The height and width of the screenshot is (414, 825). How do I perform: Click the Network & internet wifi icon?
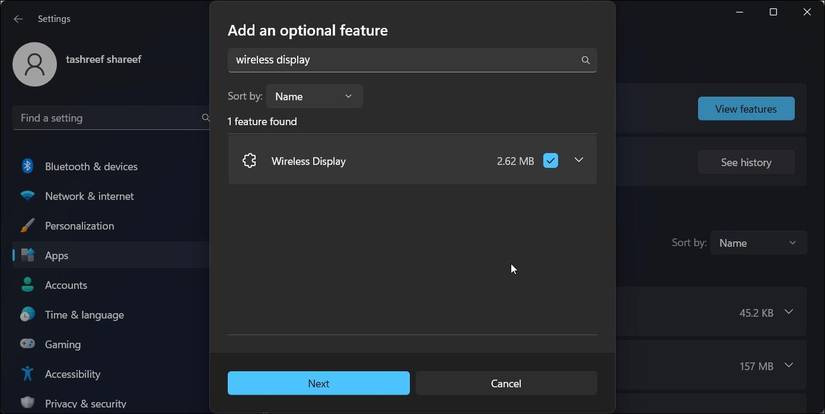(x=28, y=196)
